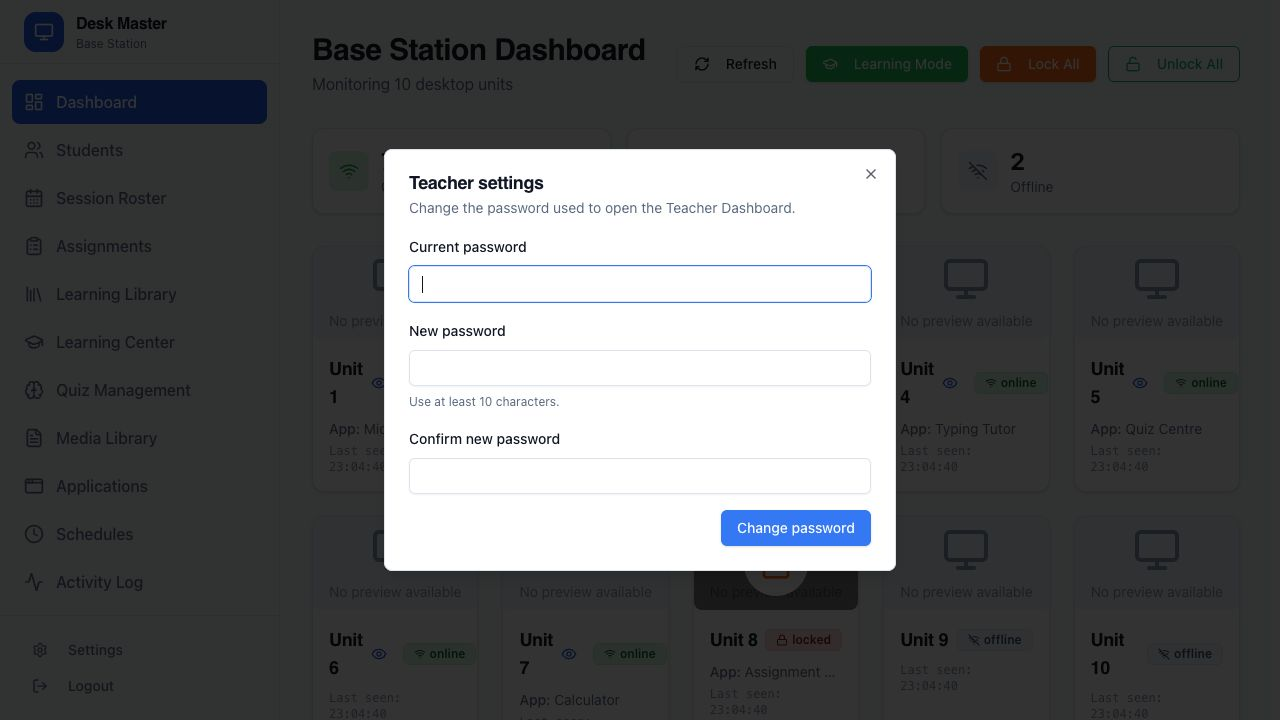This screenshot has height=720, width=1280.
Task: Click the Dashboard grid icon in sidebar
Action: [34, 102]
